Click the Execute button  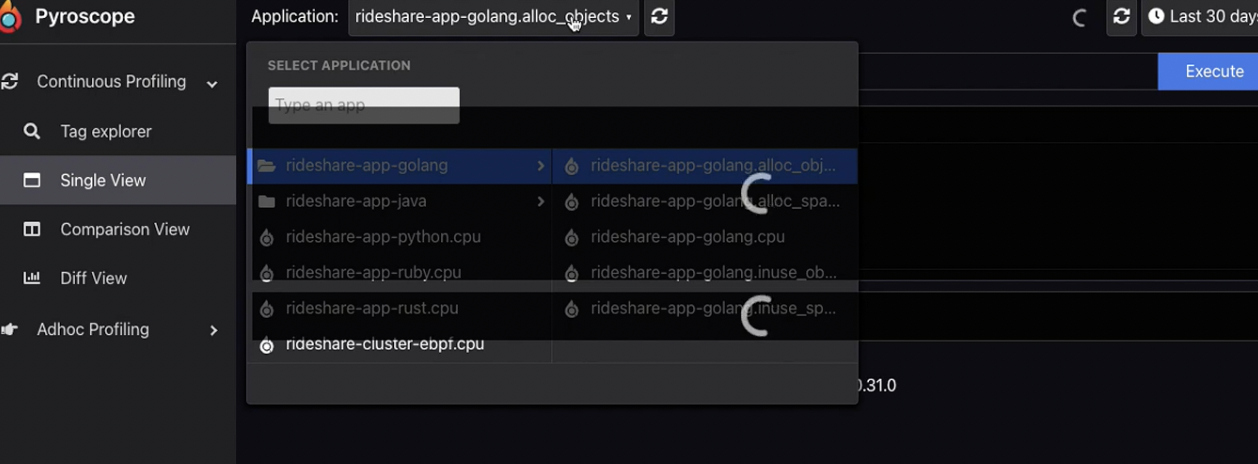(1208, 71)
